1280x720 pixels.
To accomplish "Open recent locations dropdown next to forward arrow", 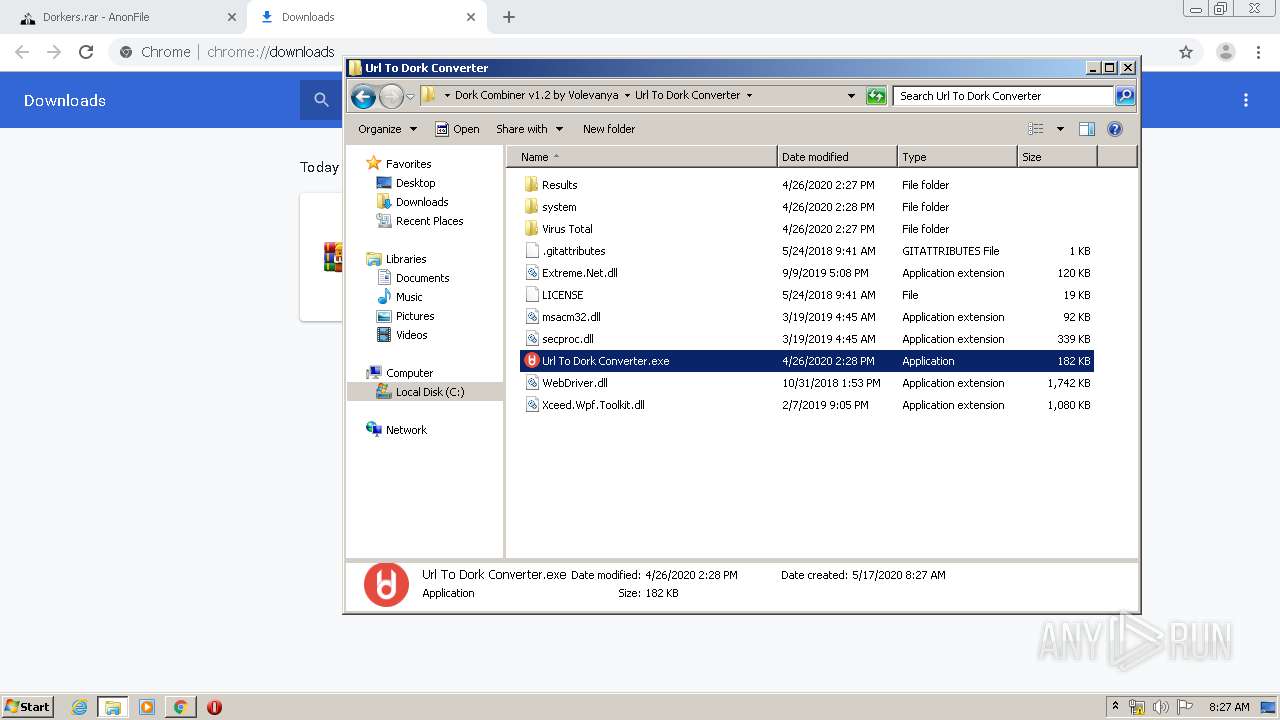I will tap(410, 96).
